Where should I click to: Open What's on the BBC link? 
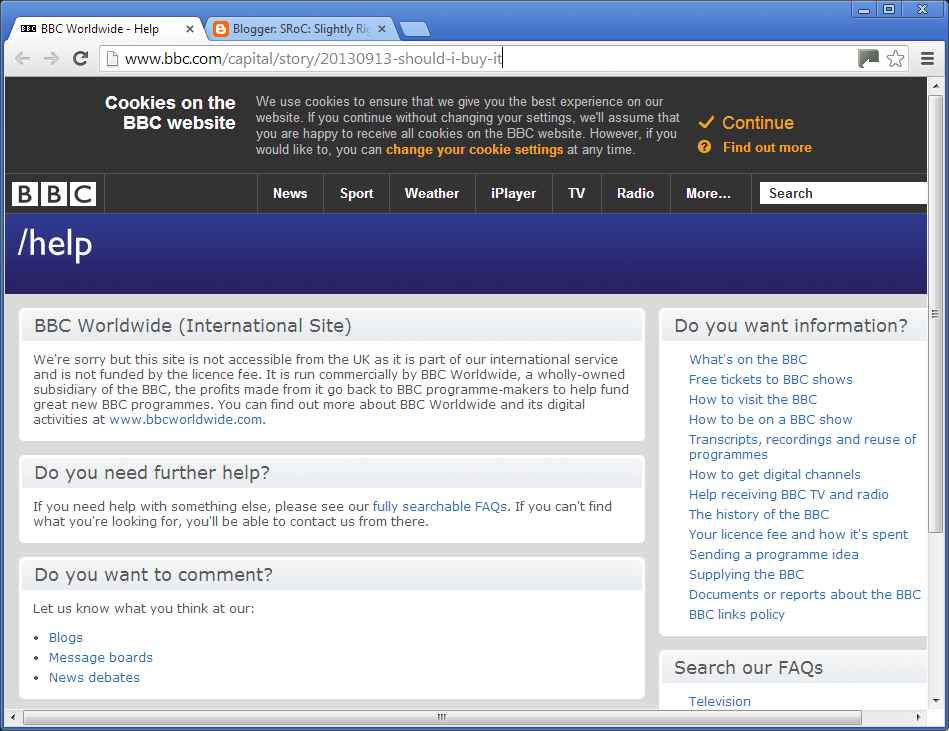(x=748, y=359)
